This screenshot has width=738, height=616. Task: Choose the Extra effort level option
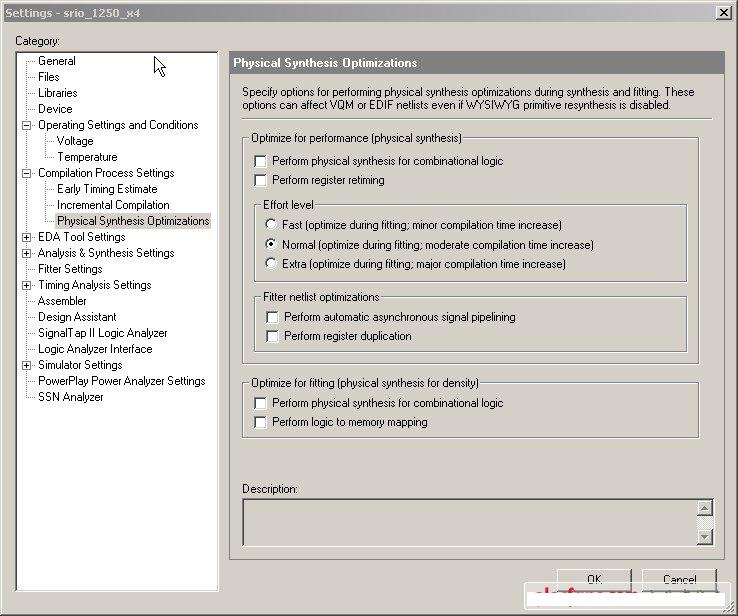271,264
